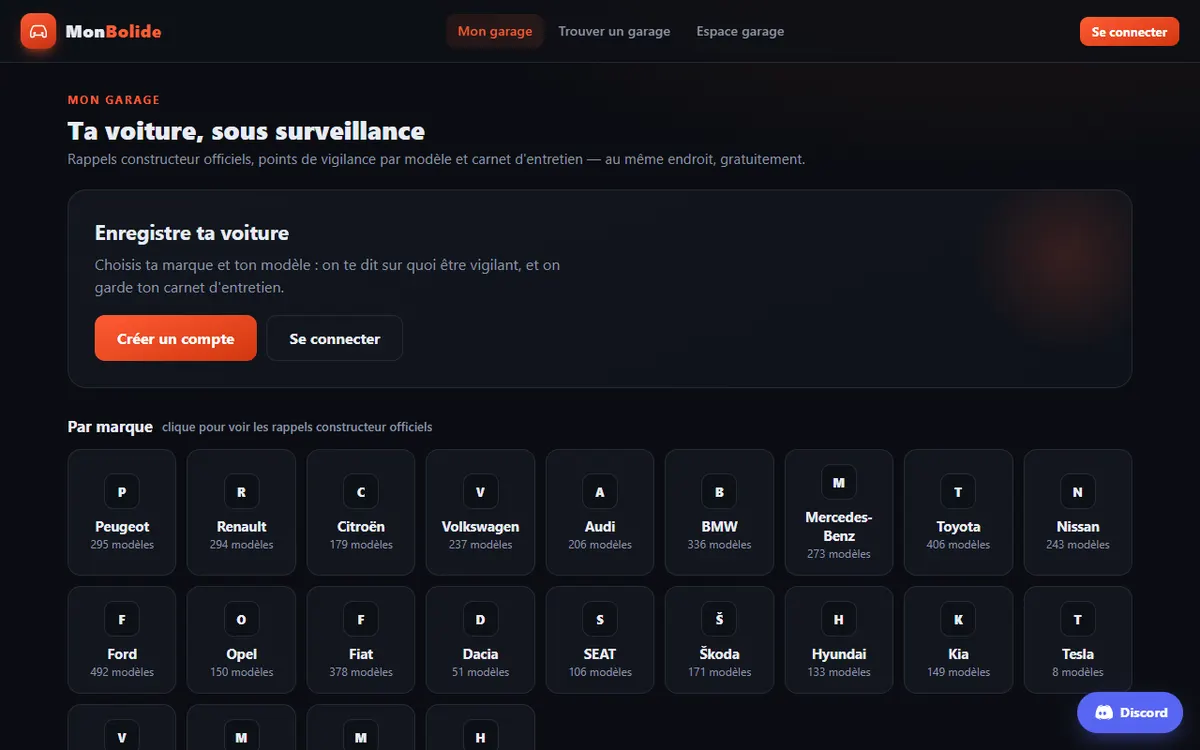Viewport: 1200px width, 750px height.
Task: Click the "336 modèles" count under BMW
Action: pyautogui.click(x=719, y=545)
